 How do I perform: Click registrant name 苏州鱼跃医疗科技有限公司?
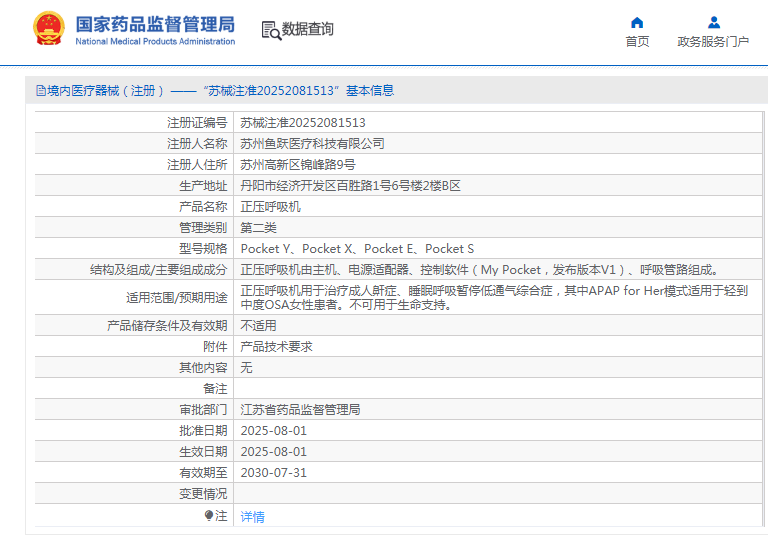[312, 144]
